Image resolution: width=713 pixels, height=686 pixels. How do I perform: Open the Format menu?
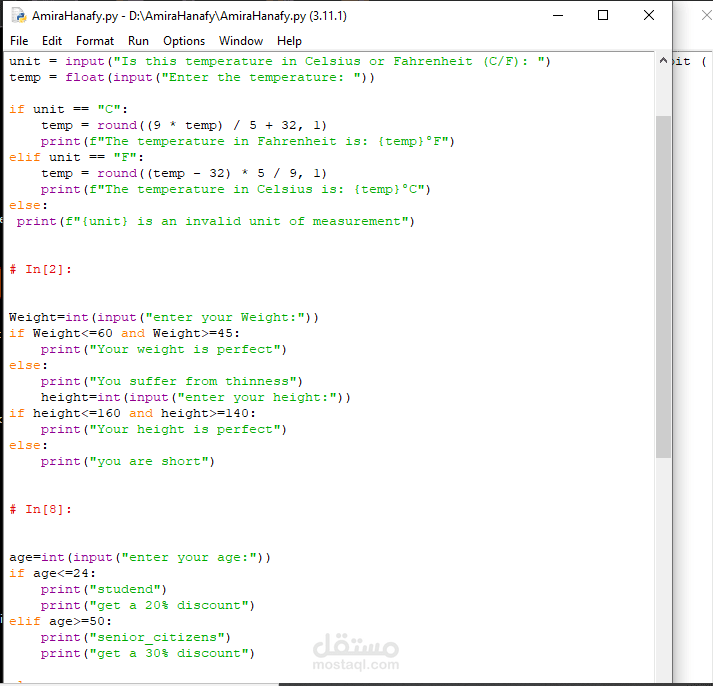point(95,41)
